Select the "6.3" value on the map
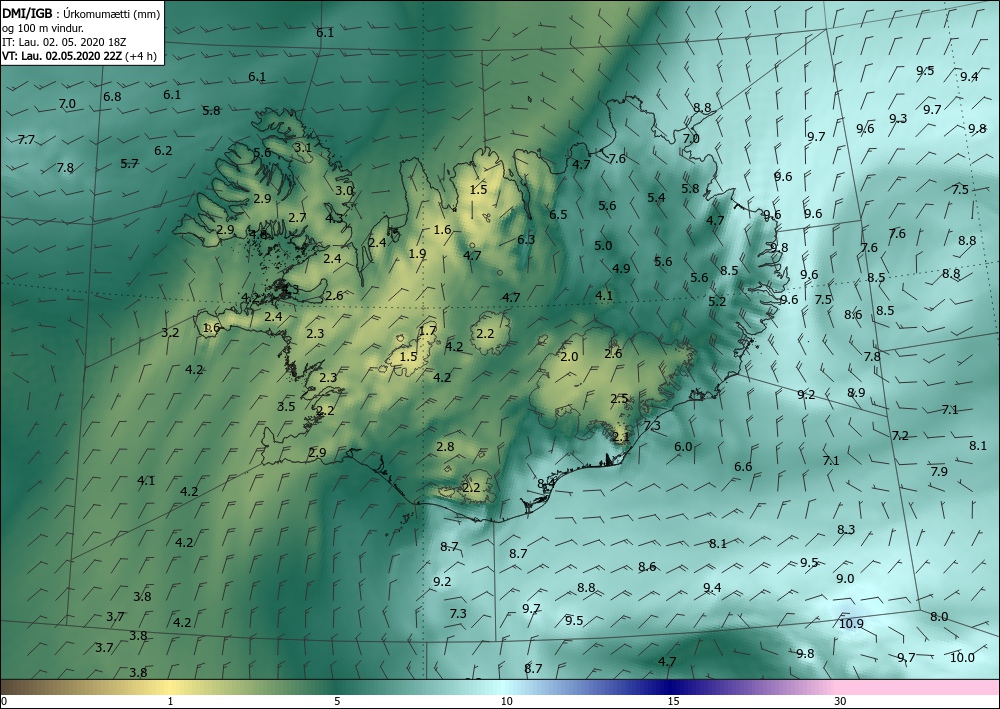Screen dimensions: 1000x709 (526, 240)
